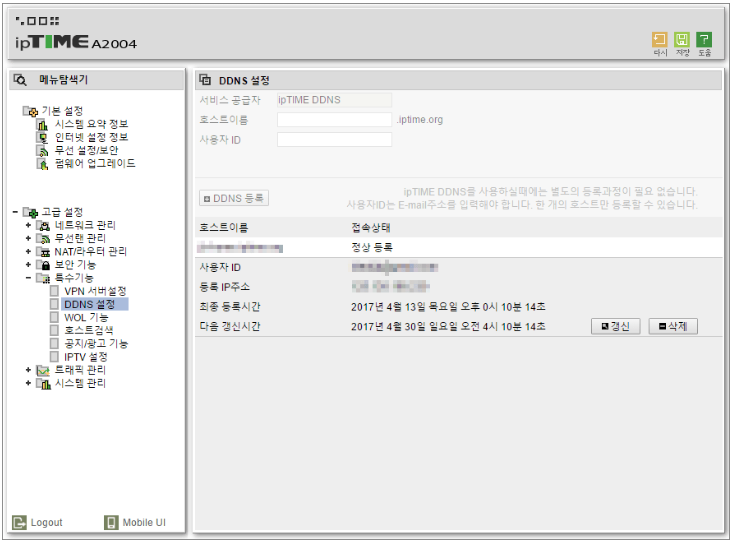This screenshot has width=732, height=540.
Task: Click the 시스템 관리 folder icon
Action: tap(43, 384)
